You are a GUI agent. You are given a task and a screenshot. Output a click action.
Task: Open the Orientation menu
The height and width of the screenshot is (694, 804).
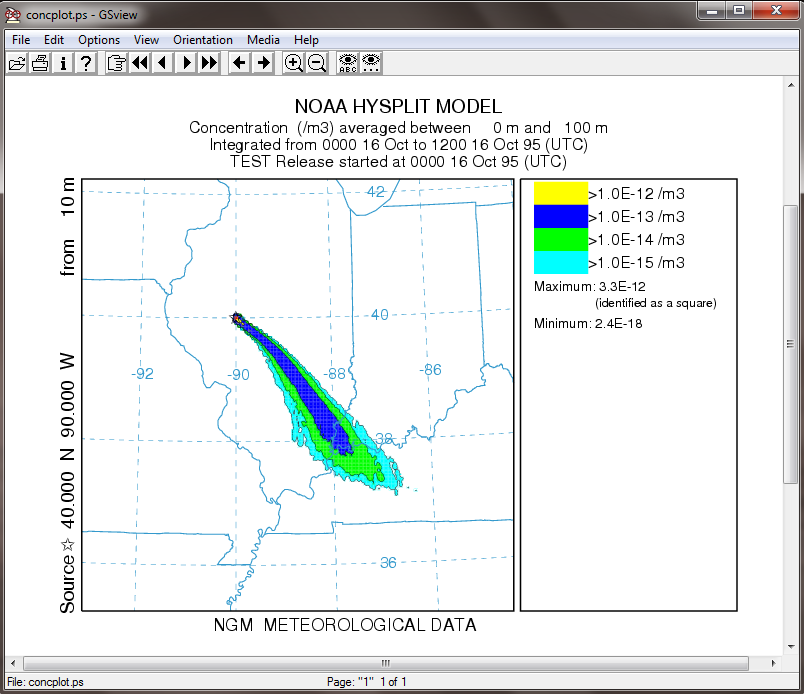click(x=203, y=40)
